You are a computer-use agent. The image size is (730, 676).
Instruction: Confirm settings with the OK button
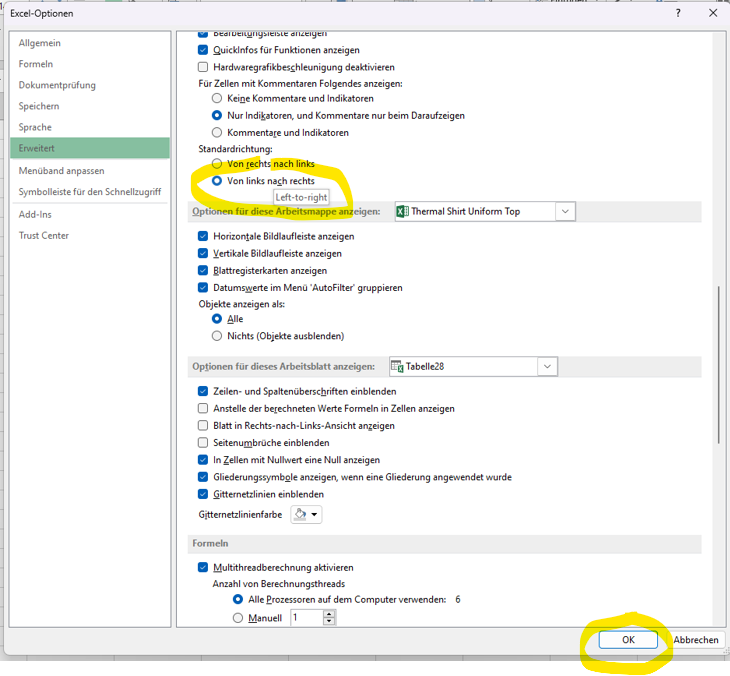[x=628, y=640]
